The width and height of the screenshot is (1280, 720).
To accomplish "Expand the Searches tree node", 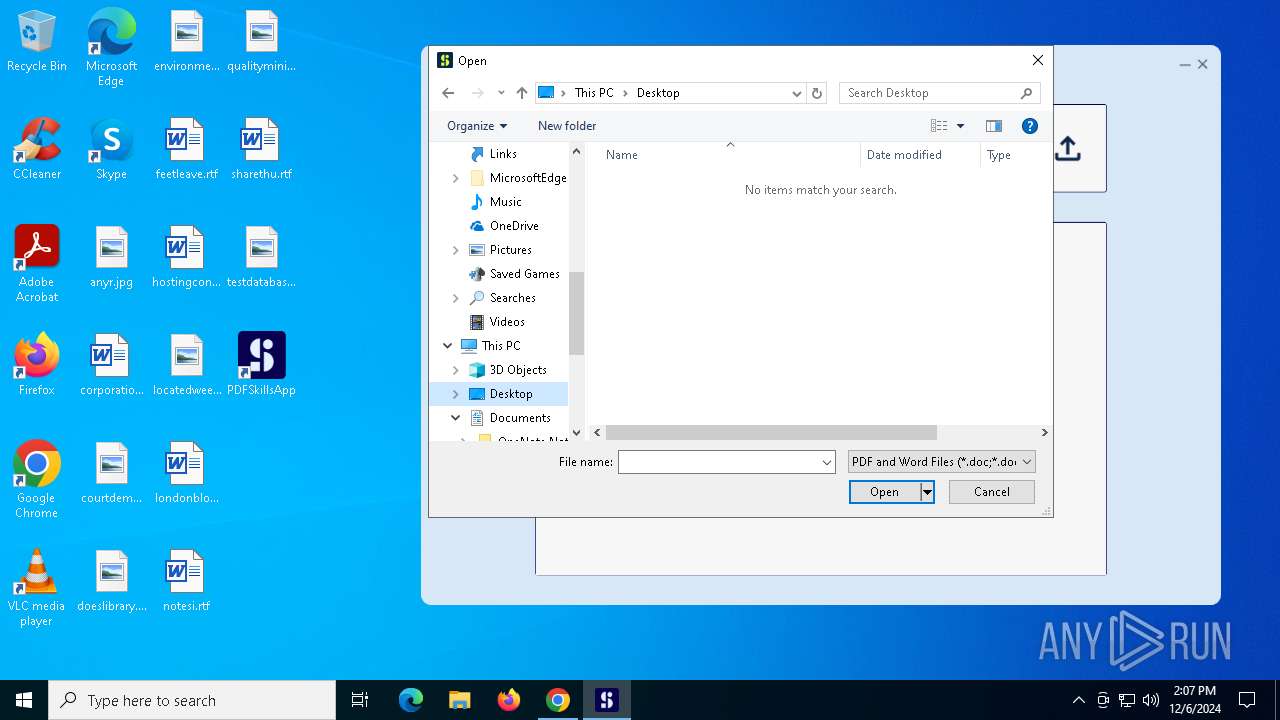I will [456, 298].
